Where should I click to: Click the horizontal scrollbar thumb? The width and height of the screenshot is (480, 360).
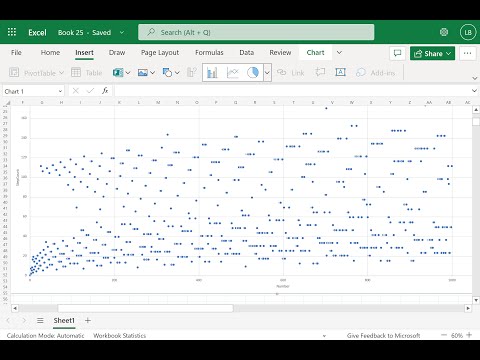coord(145,308)
